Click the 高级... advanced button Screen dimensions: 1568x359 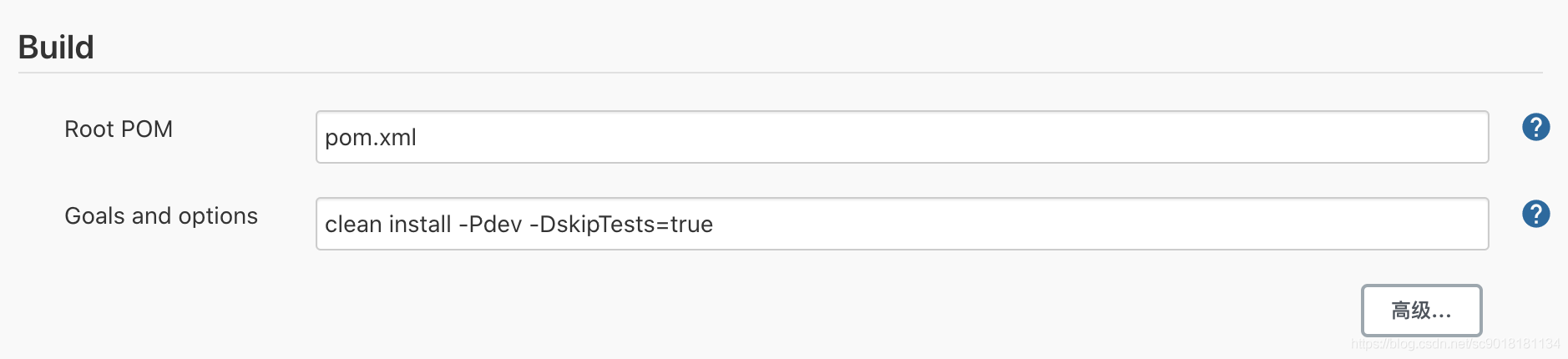[1421, 311]
